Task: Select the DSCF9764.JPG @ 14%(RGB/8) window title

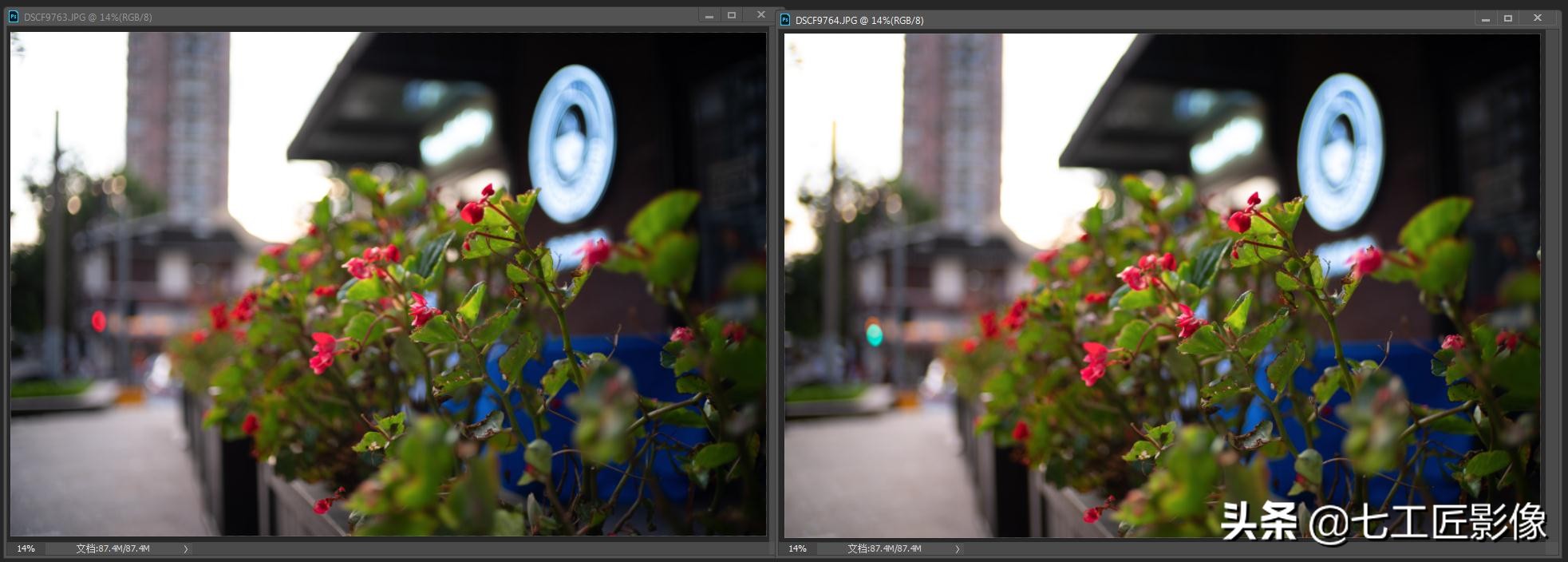Action: [x=859, y=20]
